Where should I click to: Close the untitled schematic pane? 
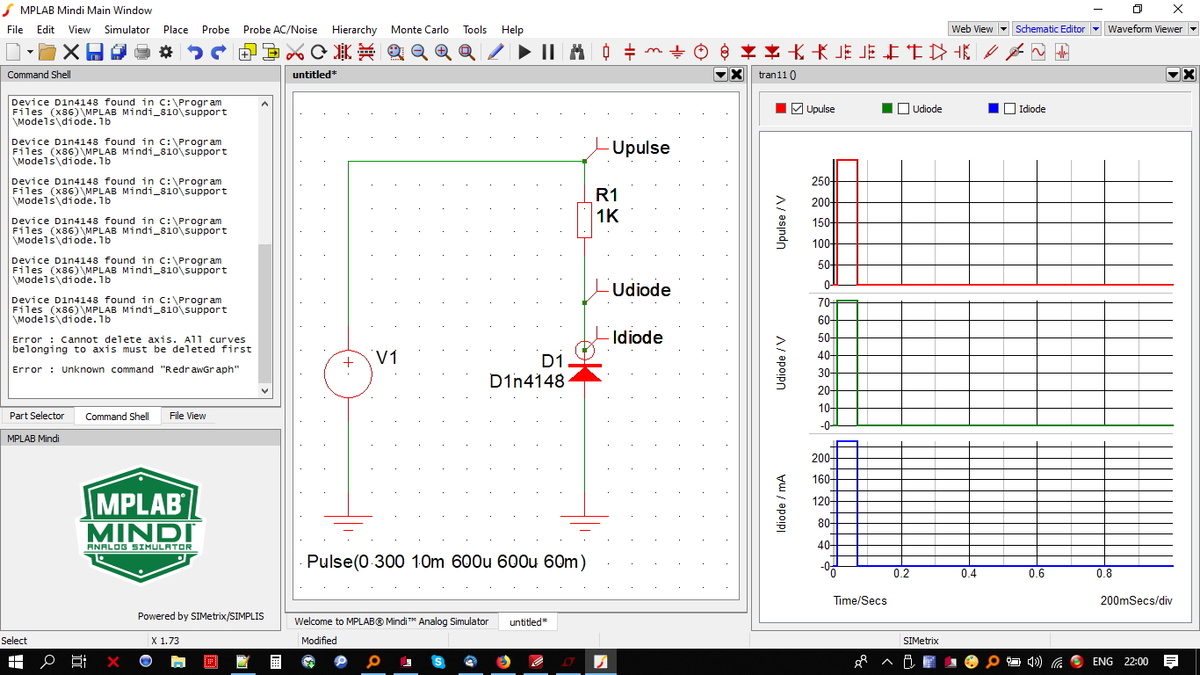click(737, 75)
